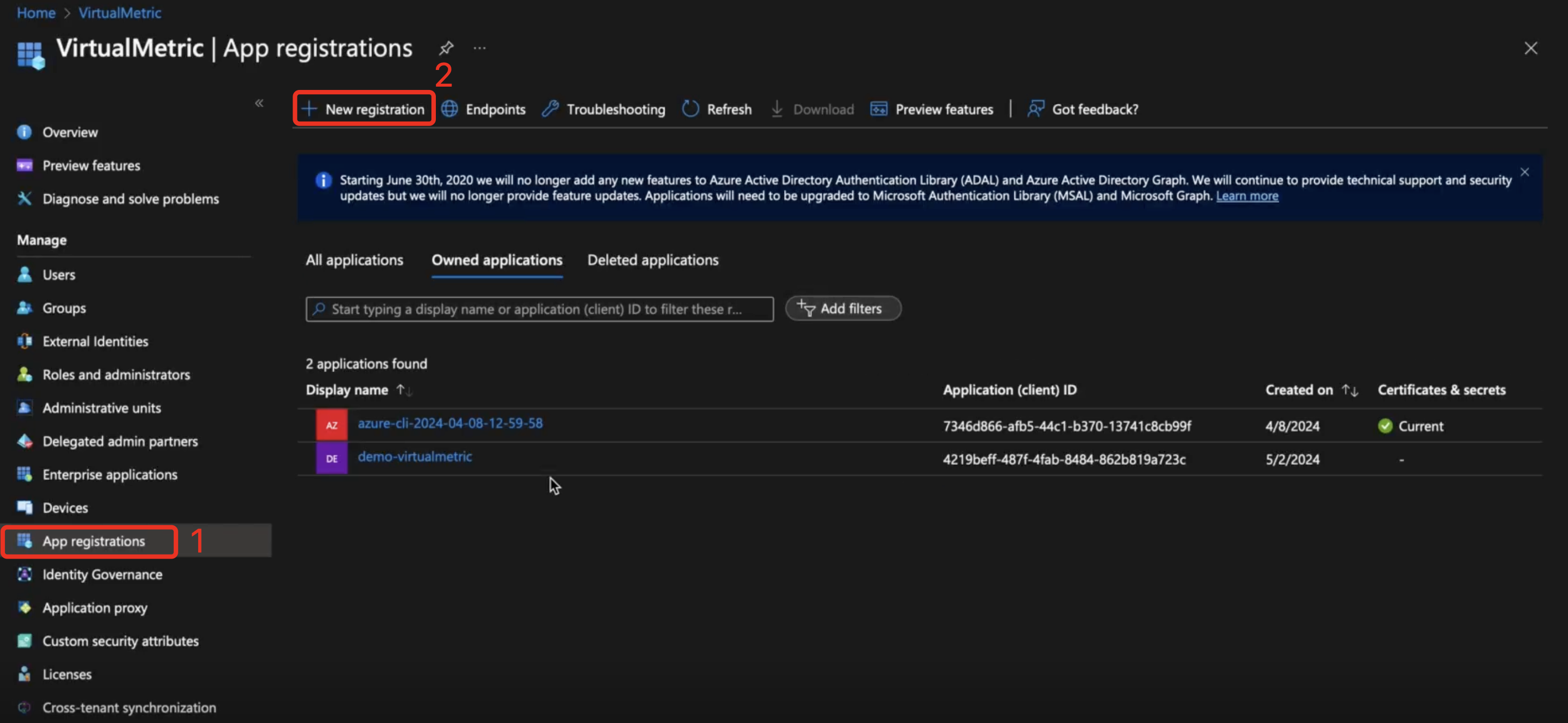Open azure-cli-2024-04-08-12-59-58 application
This screenshot has height=723, width=1568.
tap(450, 424)
